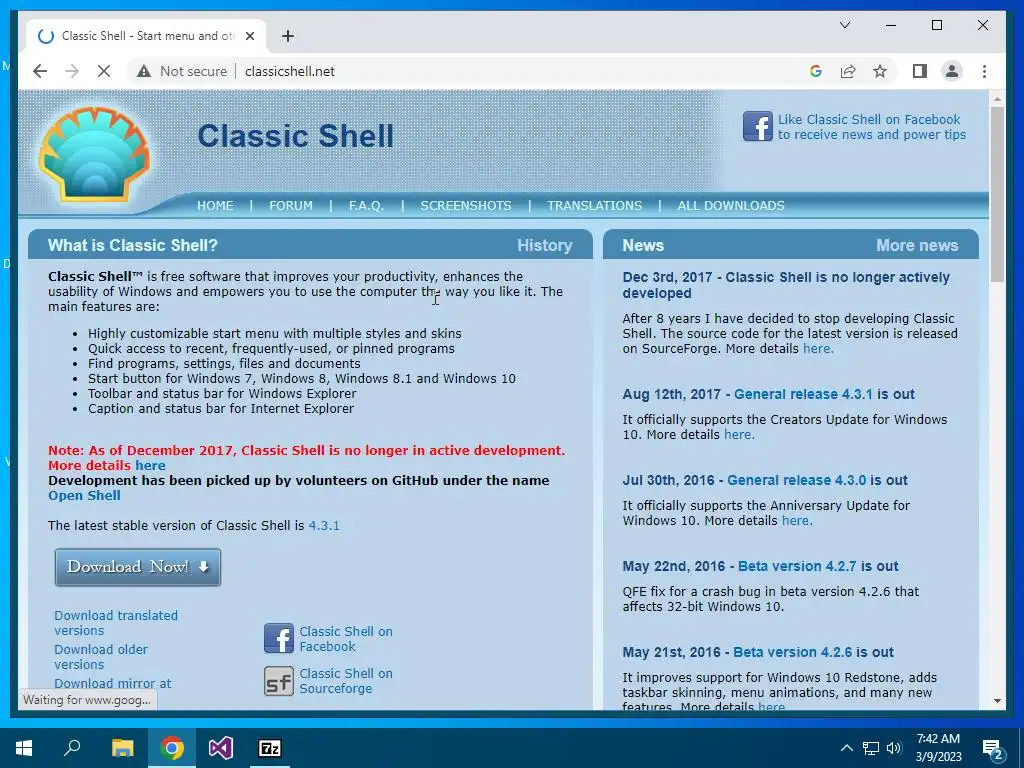Open the HOME menu item

pos(215,206)
